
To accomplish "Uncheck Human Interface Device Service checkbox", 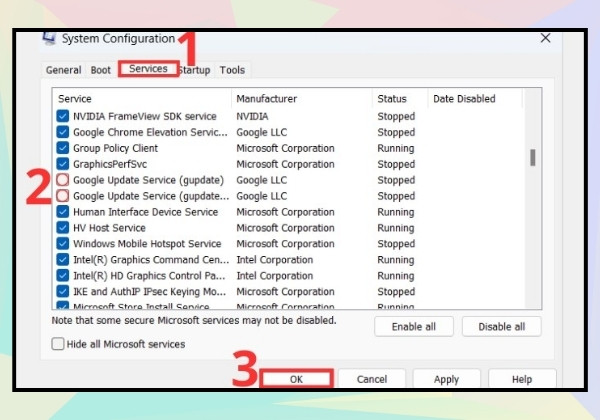I will 62,212.
